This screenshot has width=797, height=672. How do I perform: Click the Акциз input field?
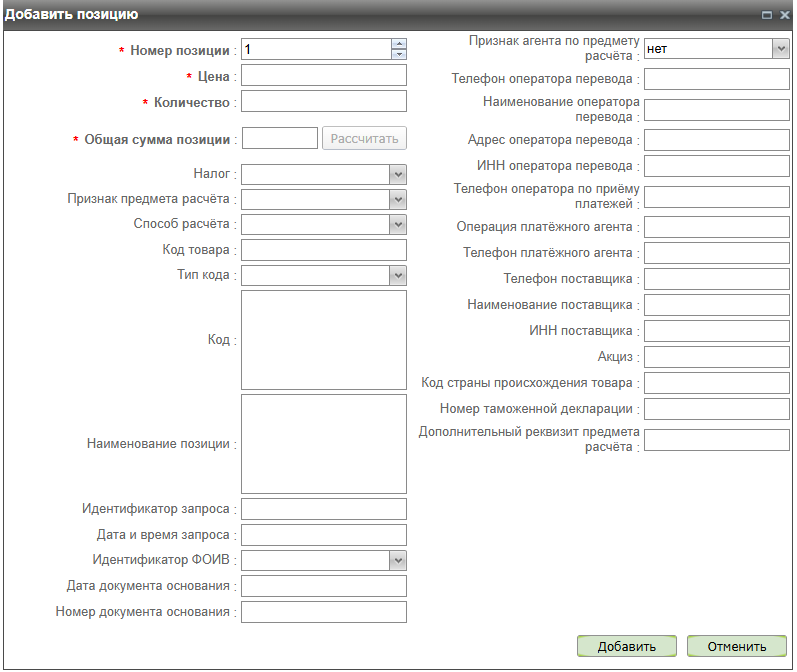pyautogui.click(x=716, y=357)
